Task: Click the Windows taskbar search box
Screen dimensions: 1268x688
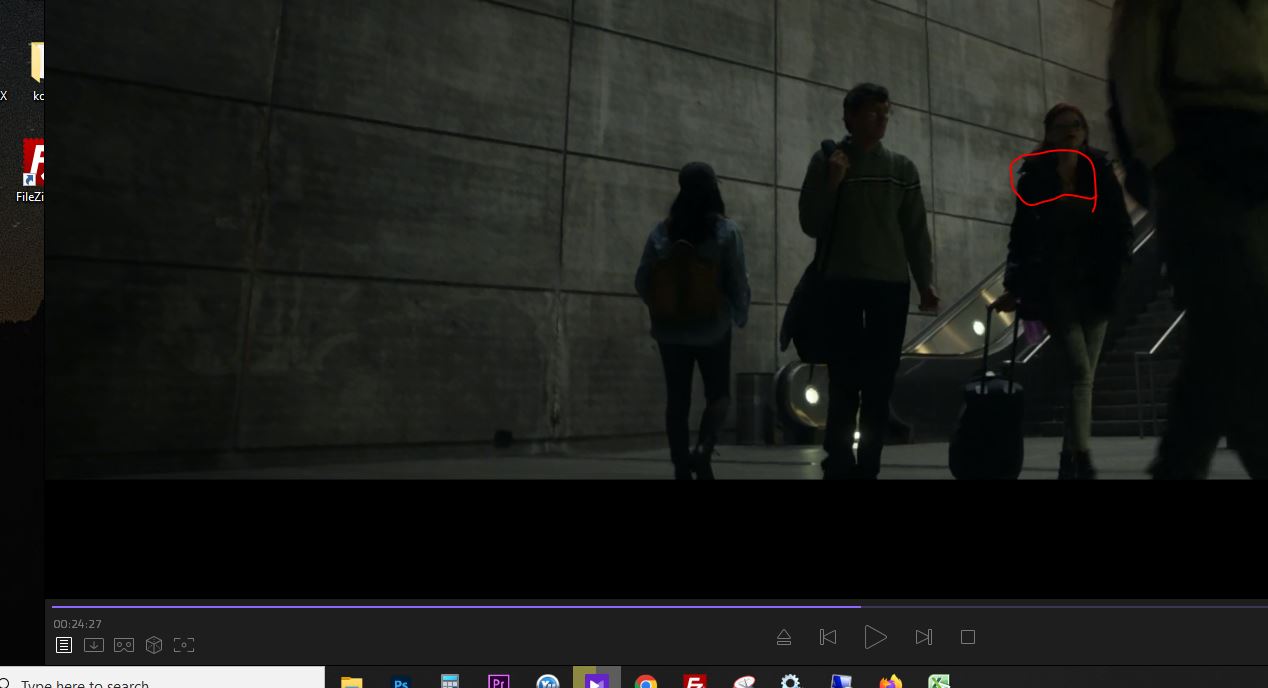Action: click(162, 682)
